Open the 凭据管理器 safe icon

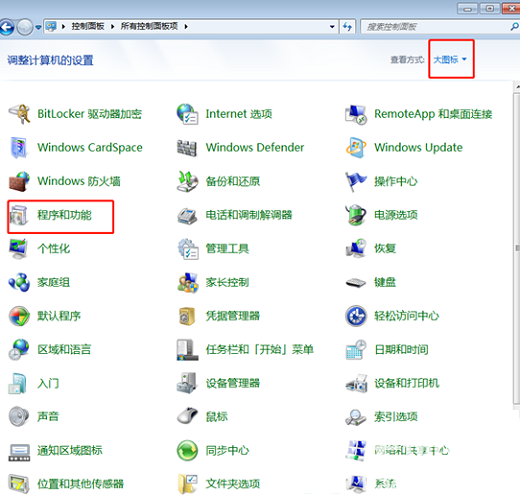pyautogui.click(x=187, y=316)
